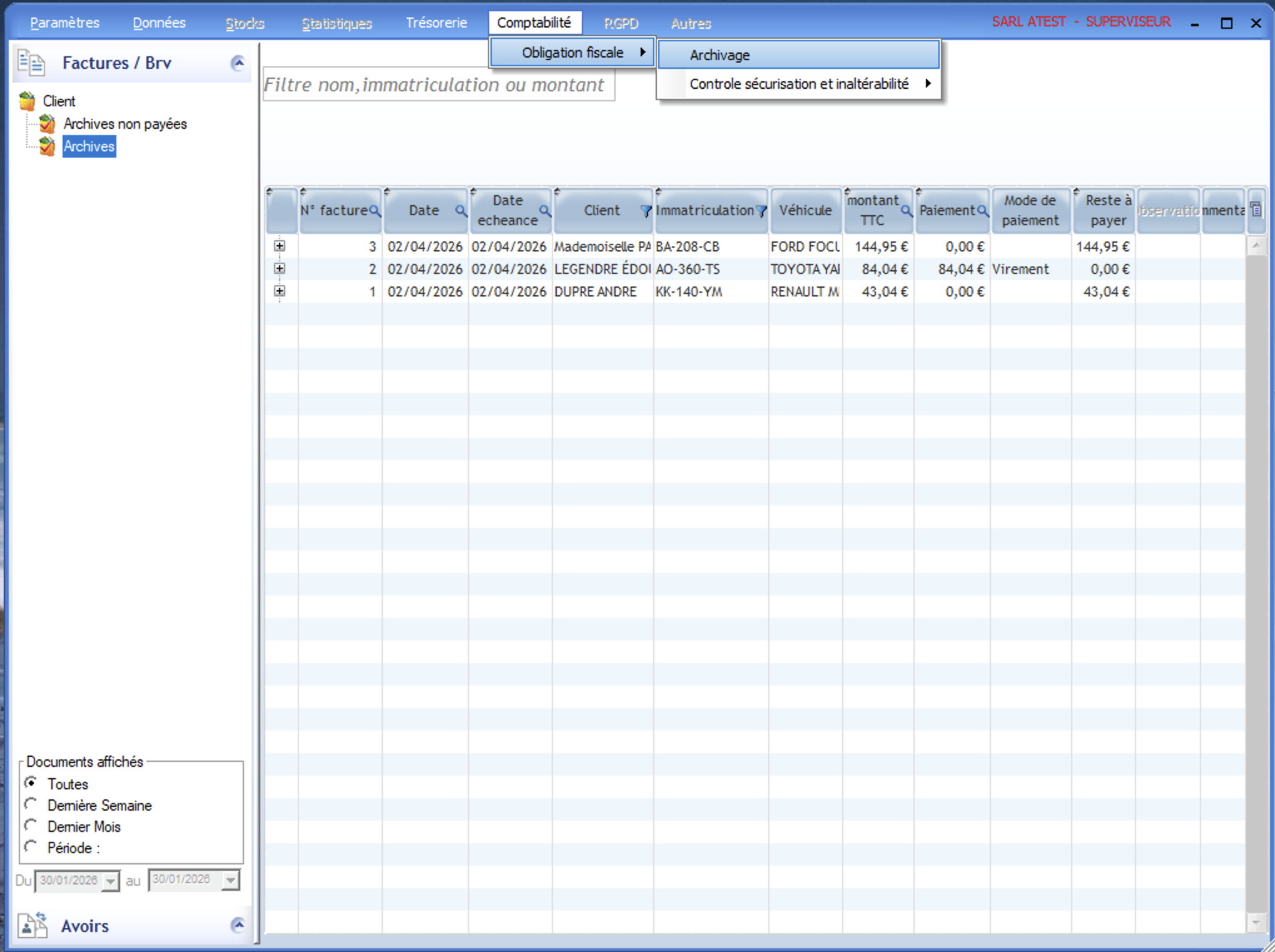Choose the Dernier Mois radio option
1275x952 pixels.
[31, 826]
